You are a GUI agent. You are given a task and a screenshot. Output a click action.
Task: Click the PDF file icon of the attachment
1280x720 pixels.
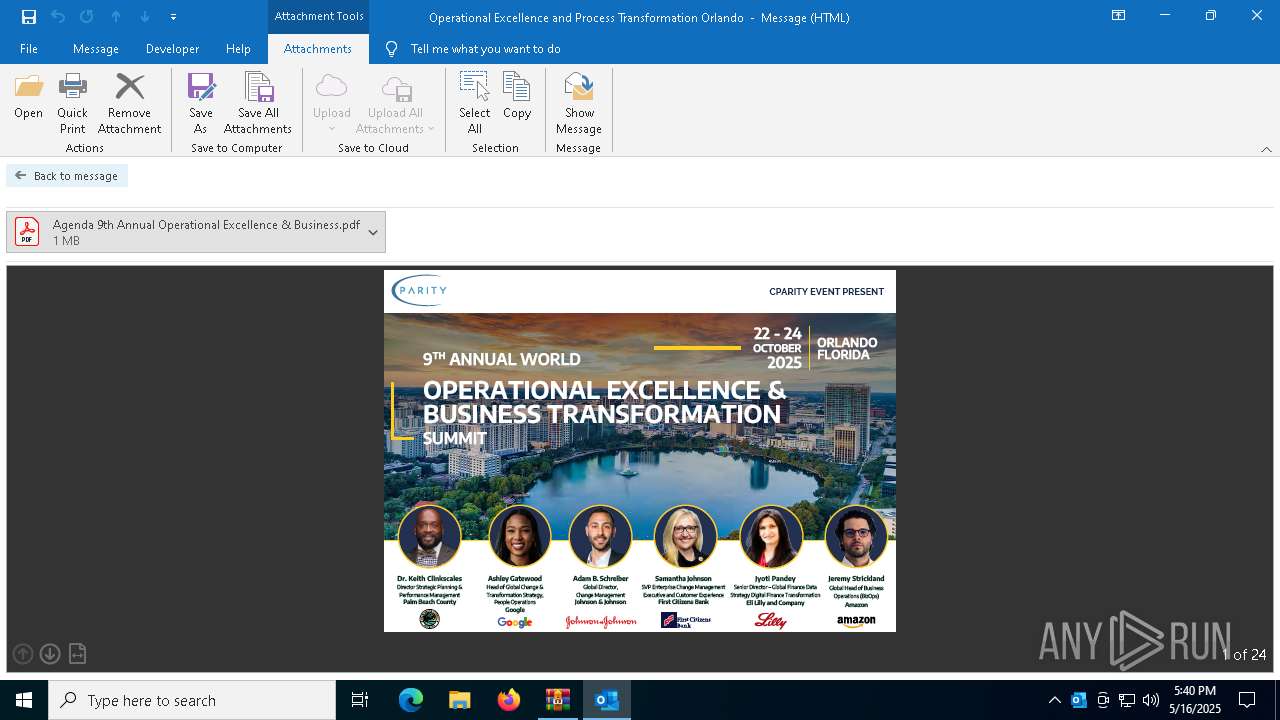(x=27, y=232)
